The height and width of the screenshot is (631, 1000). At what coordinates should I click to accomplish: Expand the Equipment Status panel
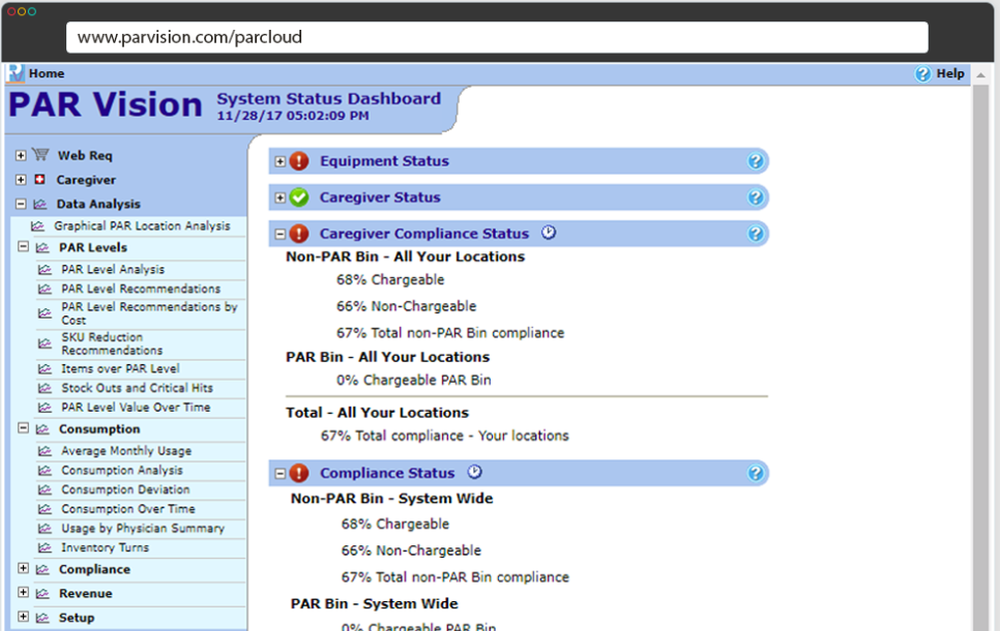[280, 161]
